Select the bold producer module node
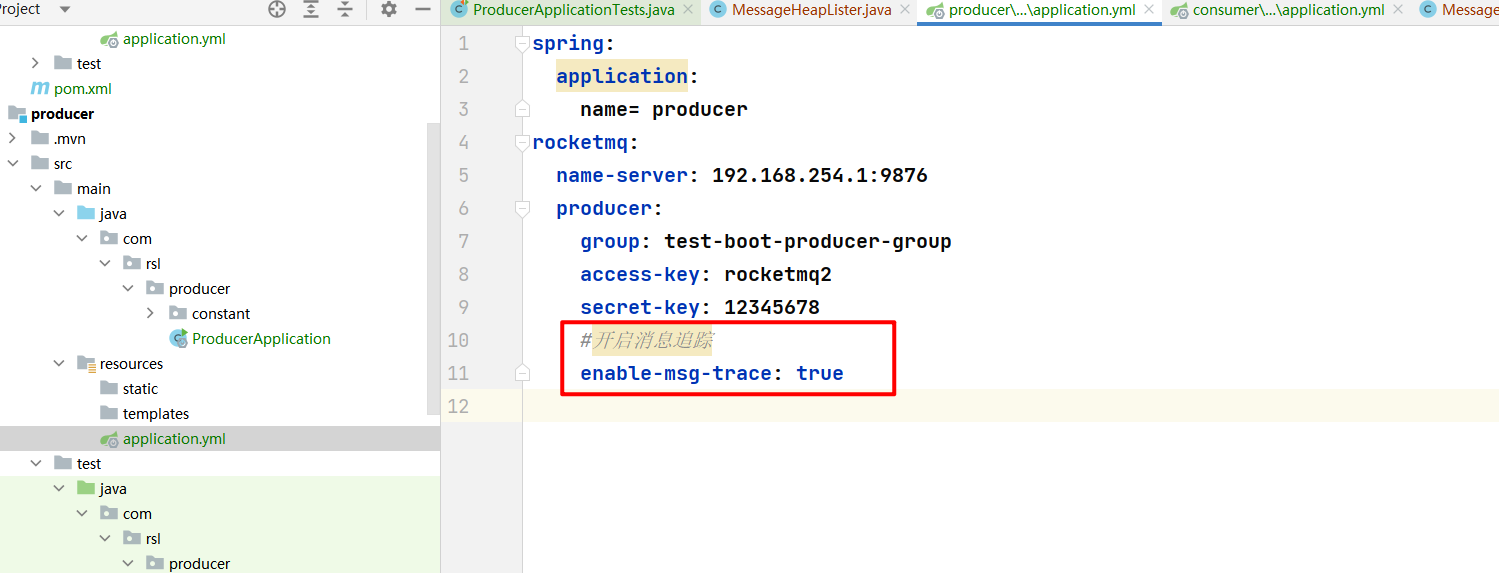The height and width of the screenshot is (573, 1499). [62, 113]
